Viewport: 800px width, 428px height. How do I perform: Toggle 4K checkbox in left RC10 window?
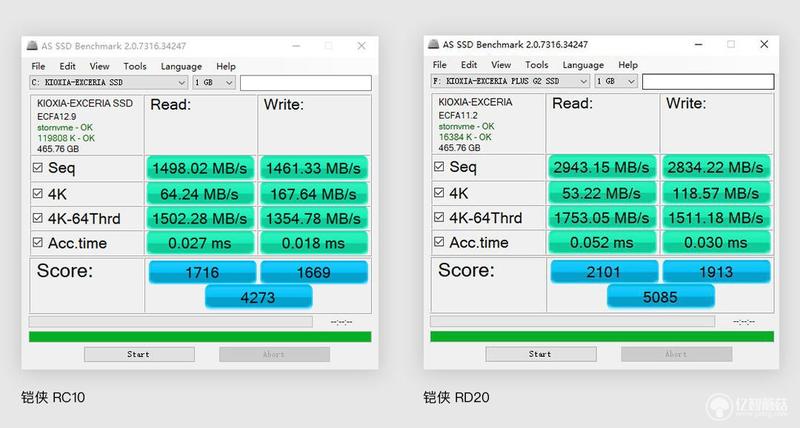37,193
